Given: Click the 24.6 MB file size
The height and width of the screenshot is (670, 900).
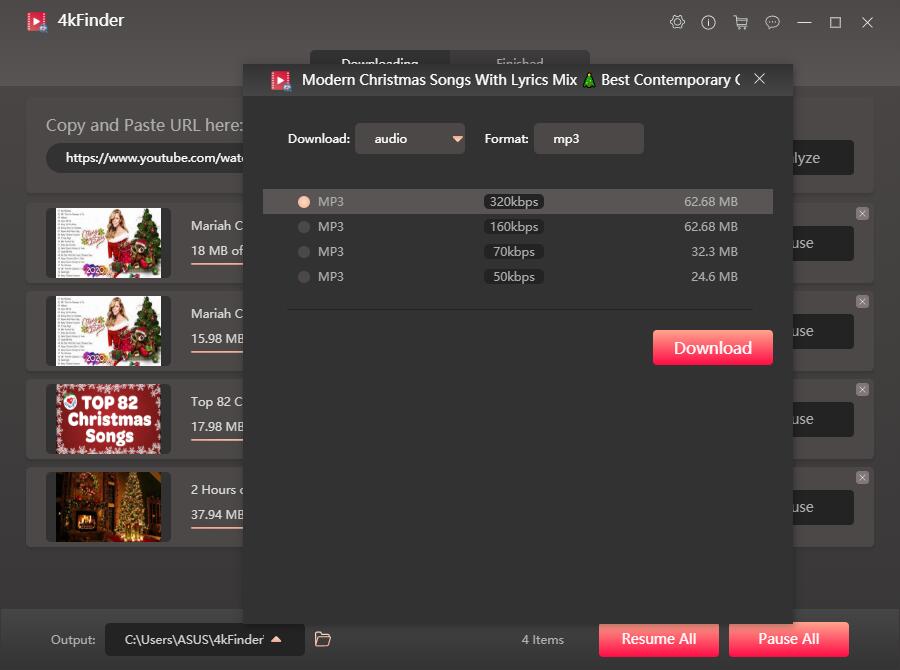Looking at the screenshot, I should [x=714, y=277].
